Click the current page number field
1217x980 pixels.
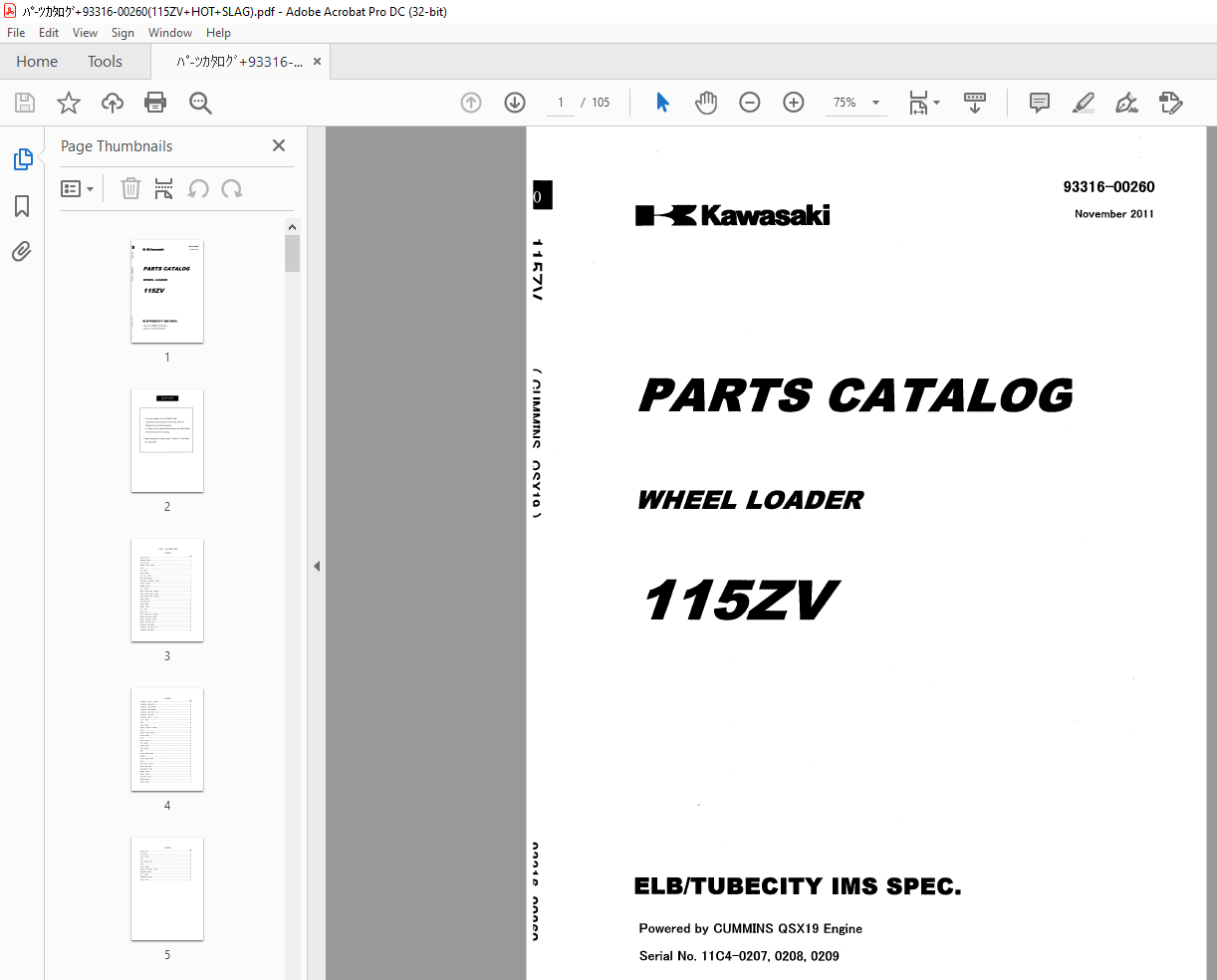point(561,103)
